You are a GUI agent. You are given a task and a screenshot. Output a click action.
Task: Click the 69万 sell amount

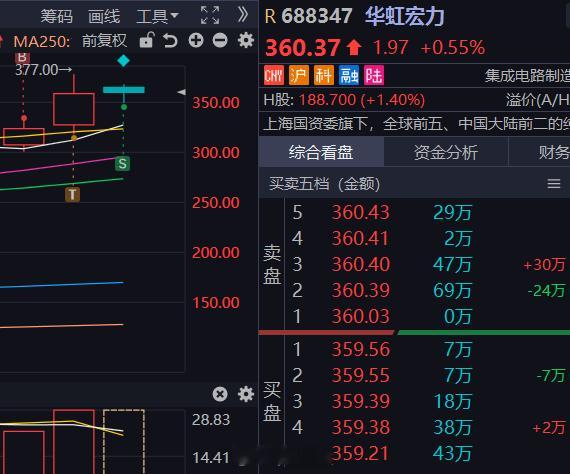pos(452,290)
